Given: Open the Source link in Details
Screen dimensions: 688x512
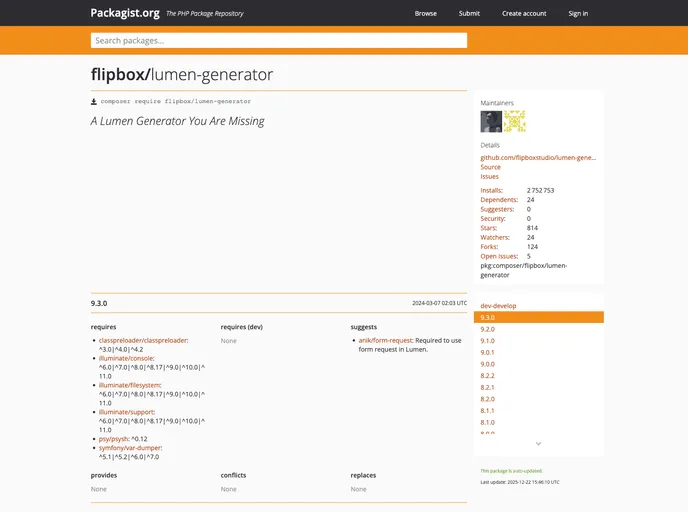Looking at the screenshot, I should [x=490, y=167].
